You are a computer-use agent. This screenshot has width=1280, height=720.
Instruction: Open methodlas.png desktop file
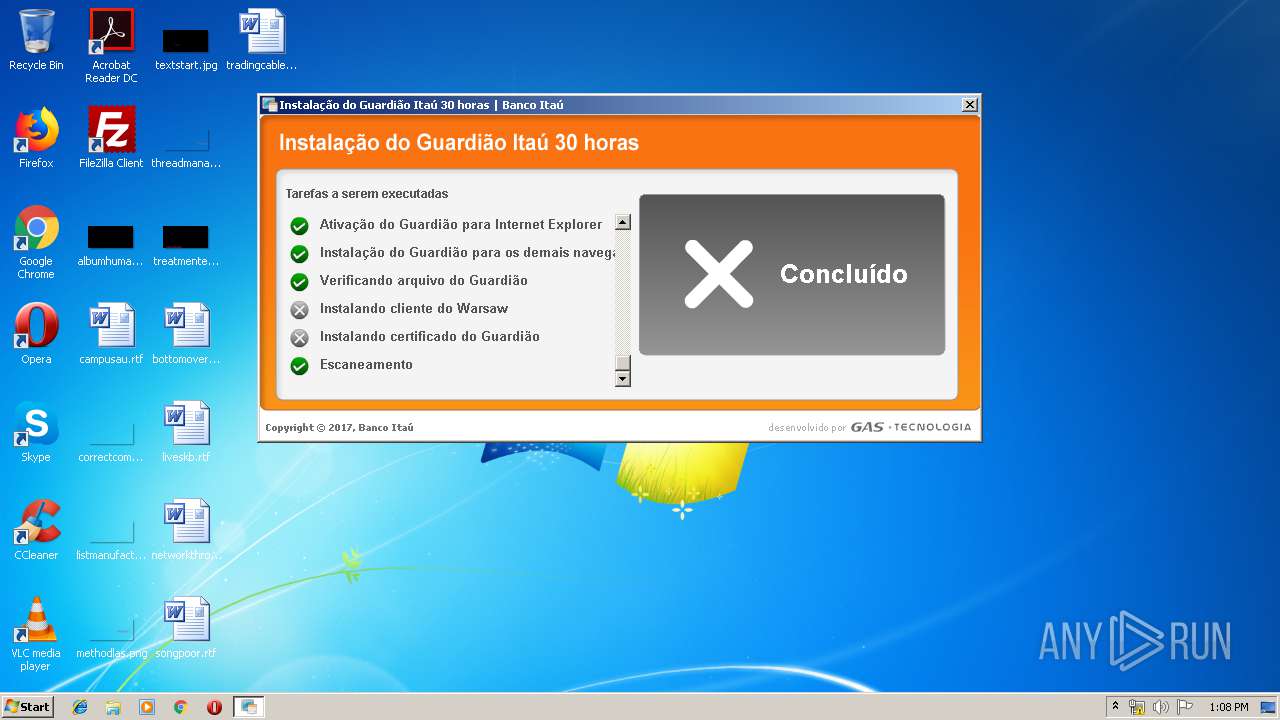(x=111, y=636)
